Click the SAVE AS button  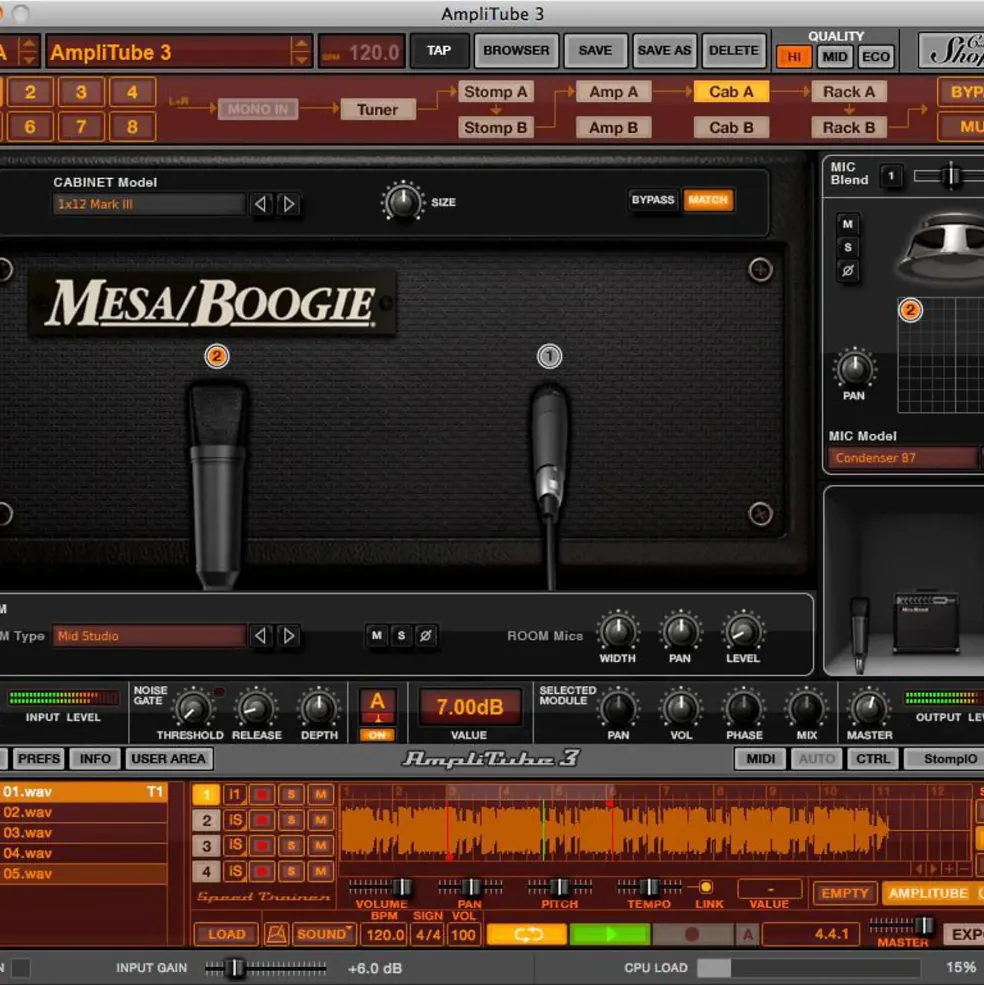pyautogui.click(x=664, y=50)
